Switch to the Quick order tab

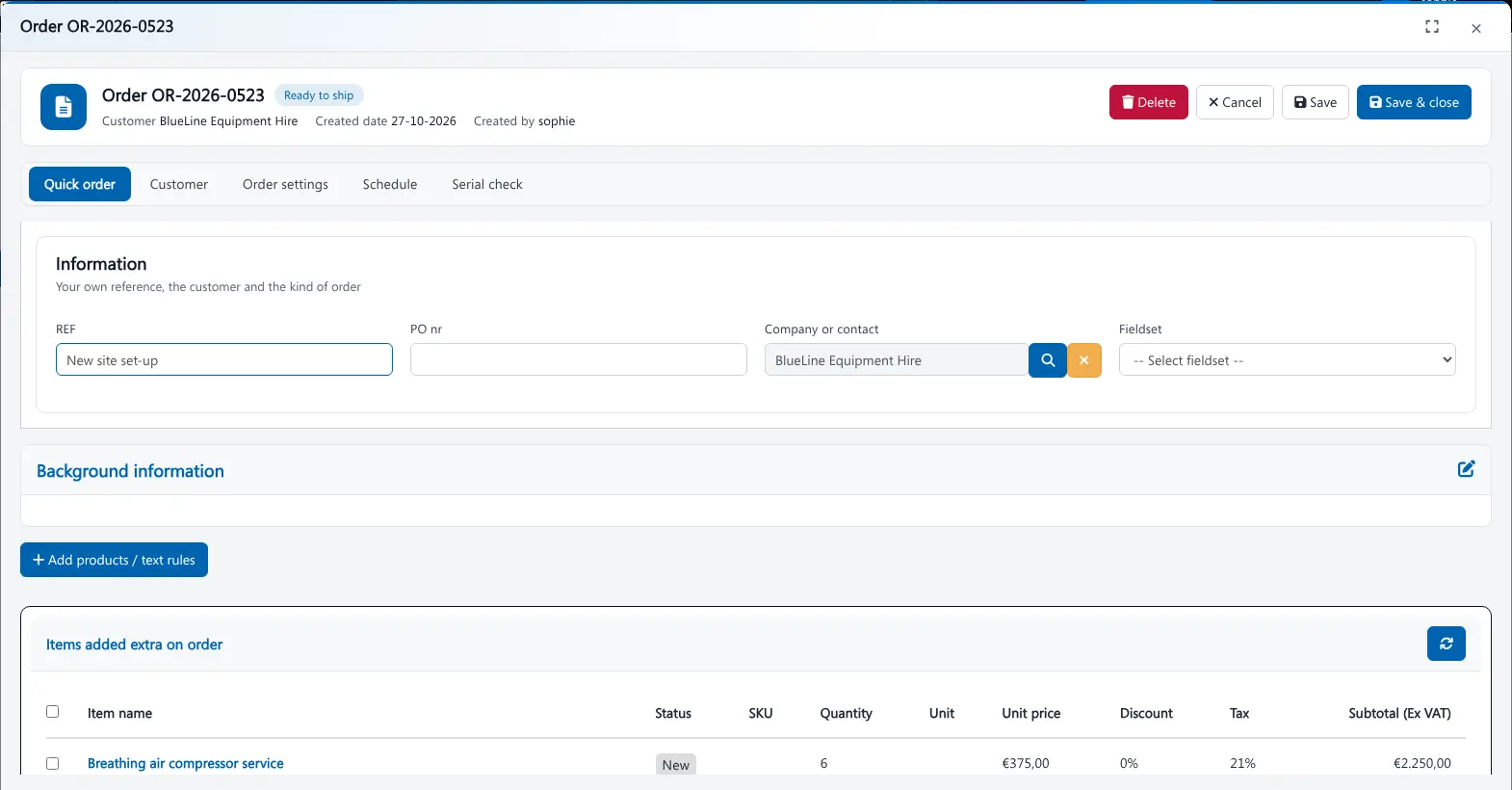tap(80, 184)
